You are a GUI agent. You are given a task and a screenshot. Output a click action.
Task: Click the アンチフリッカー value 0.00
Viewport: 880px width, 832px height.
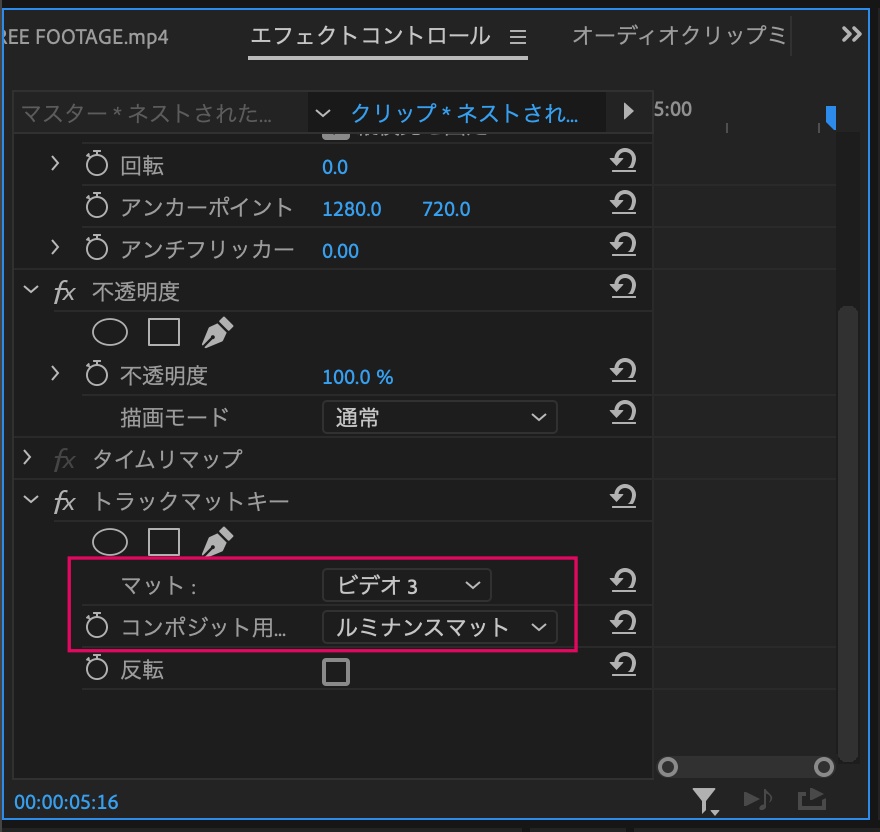coord(340,250)
